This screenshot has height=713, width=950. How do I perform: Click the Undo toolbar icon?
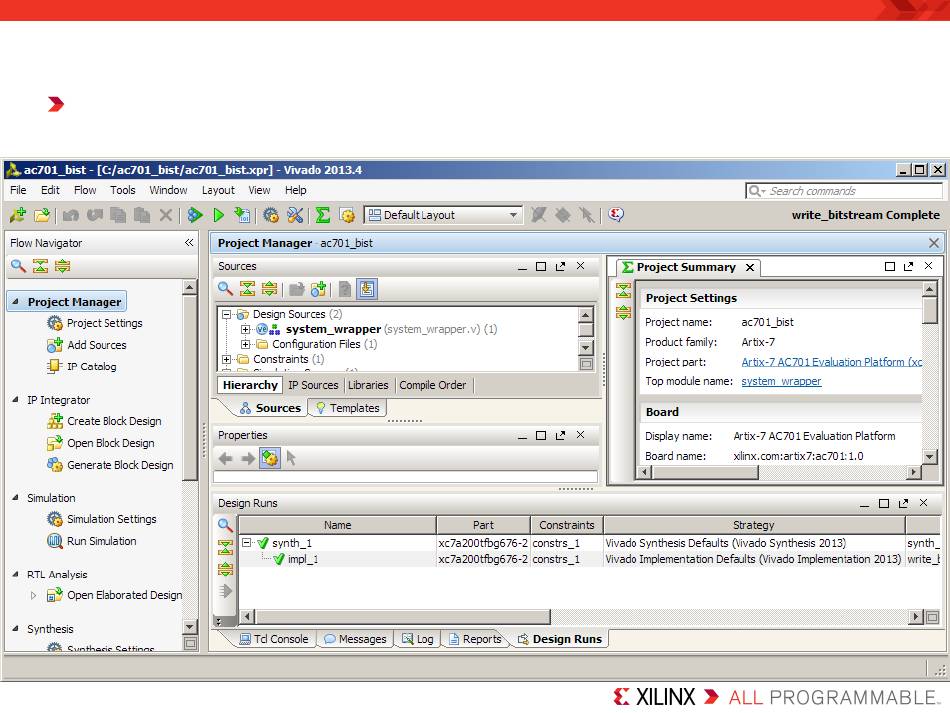[71, 214]
